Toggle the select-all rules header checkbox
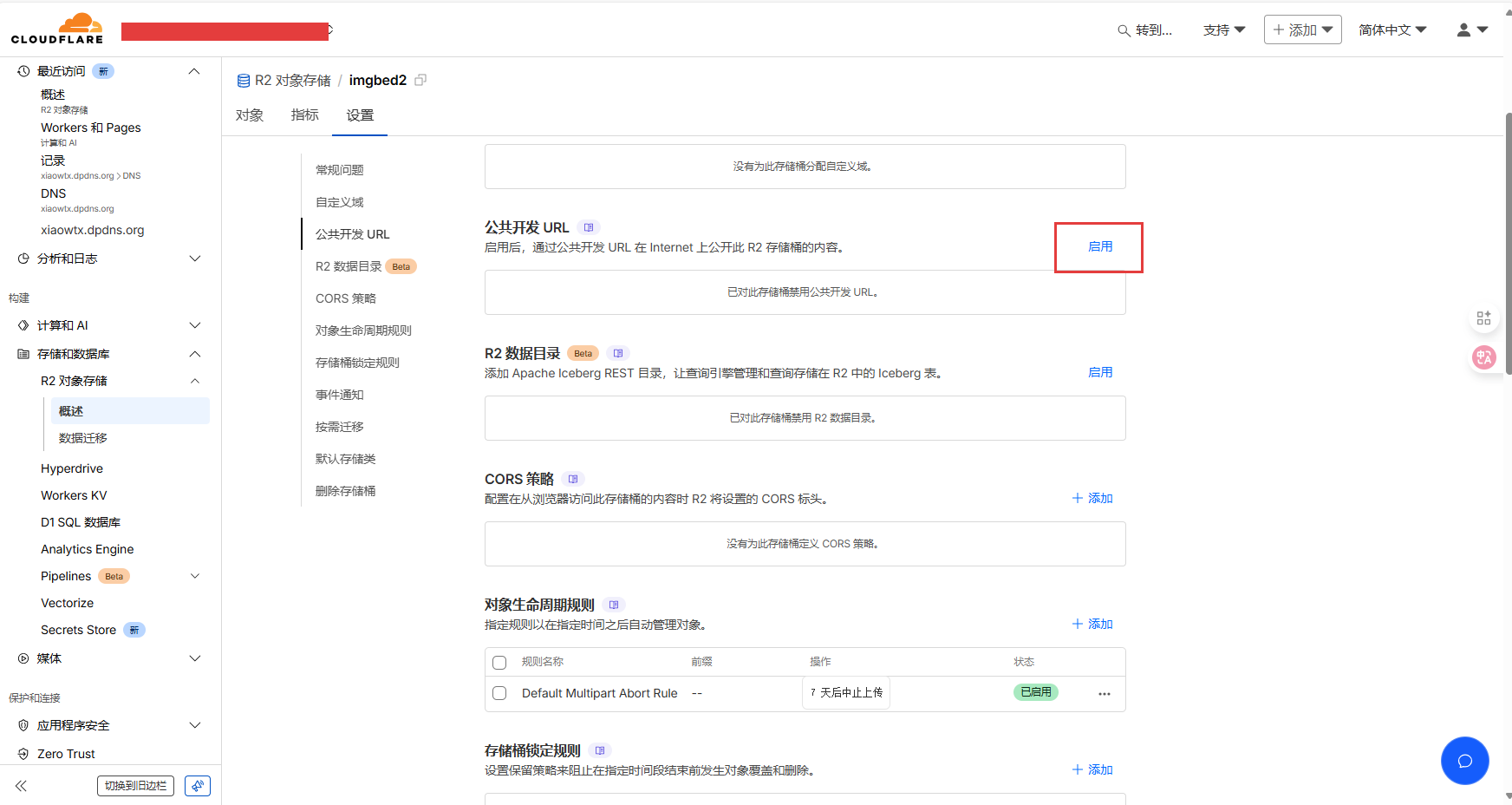Viewport: 1512px width, 805px height. pyautogui.click(x=499, y=663)
